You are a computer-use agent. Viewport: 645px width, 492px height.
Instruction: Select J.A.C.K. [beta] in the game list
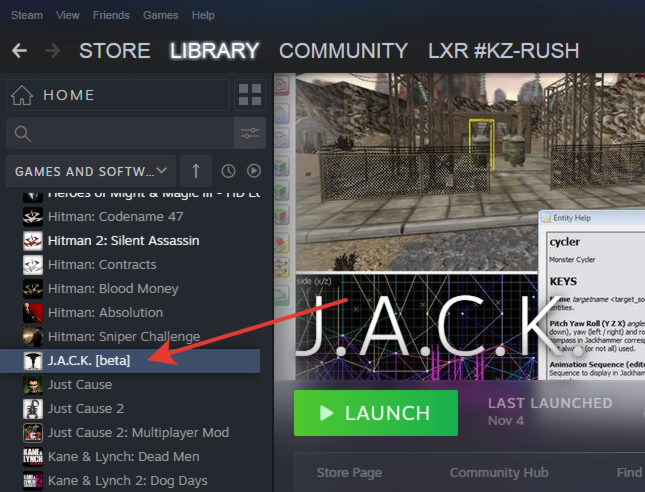click(x=90, y=361)
